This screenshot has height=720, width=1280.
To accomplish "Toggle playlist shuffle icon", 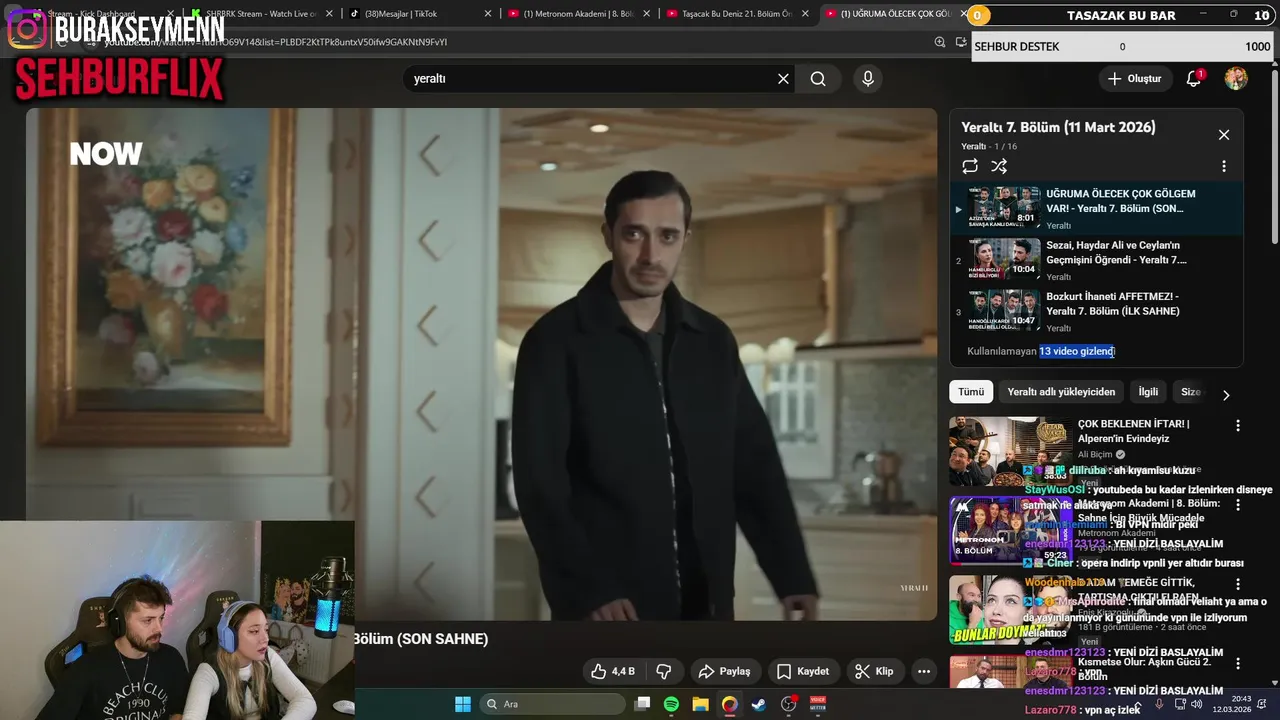I will tap(999, 166).
